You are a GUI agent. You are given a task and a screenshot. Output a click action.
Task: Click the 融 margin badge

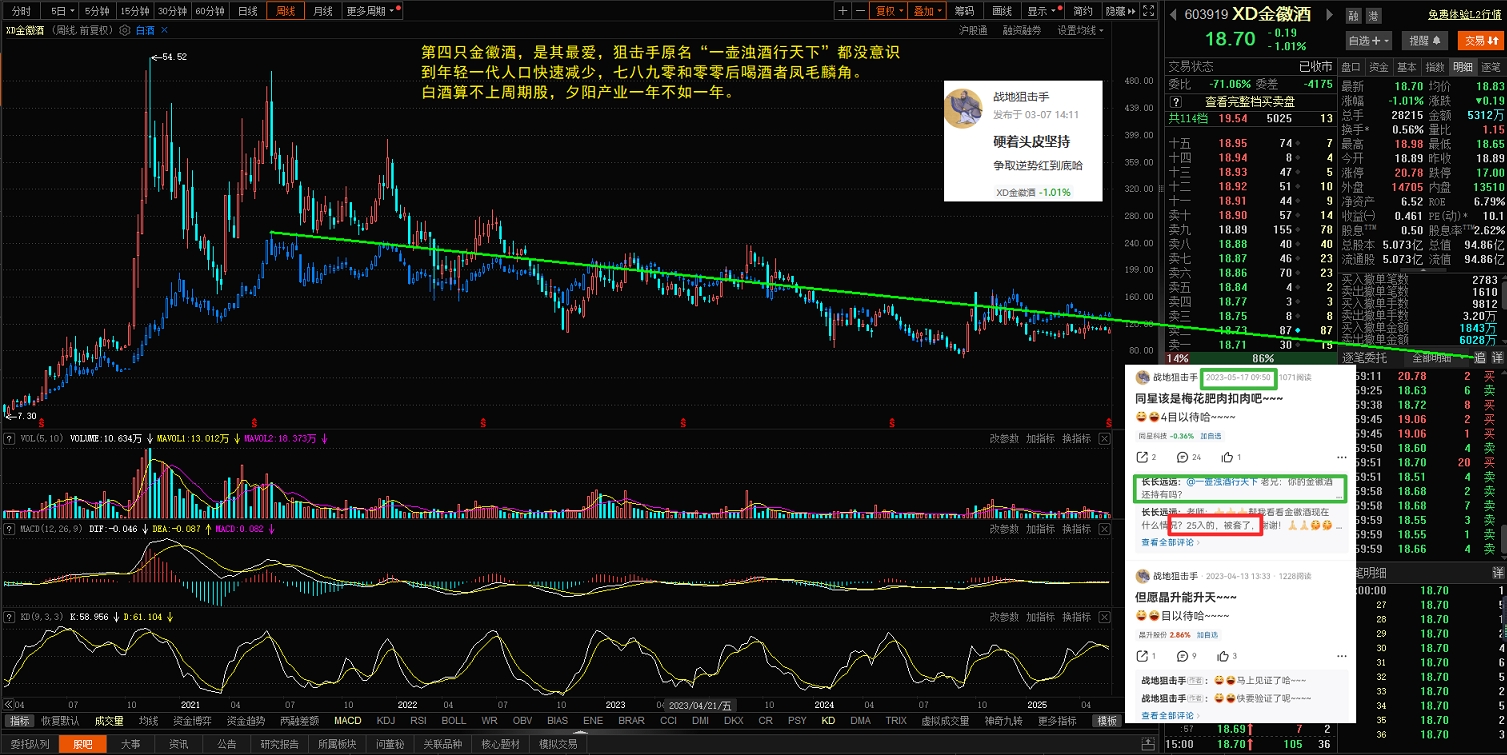point(1353,15)
